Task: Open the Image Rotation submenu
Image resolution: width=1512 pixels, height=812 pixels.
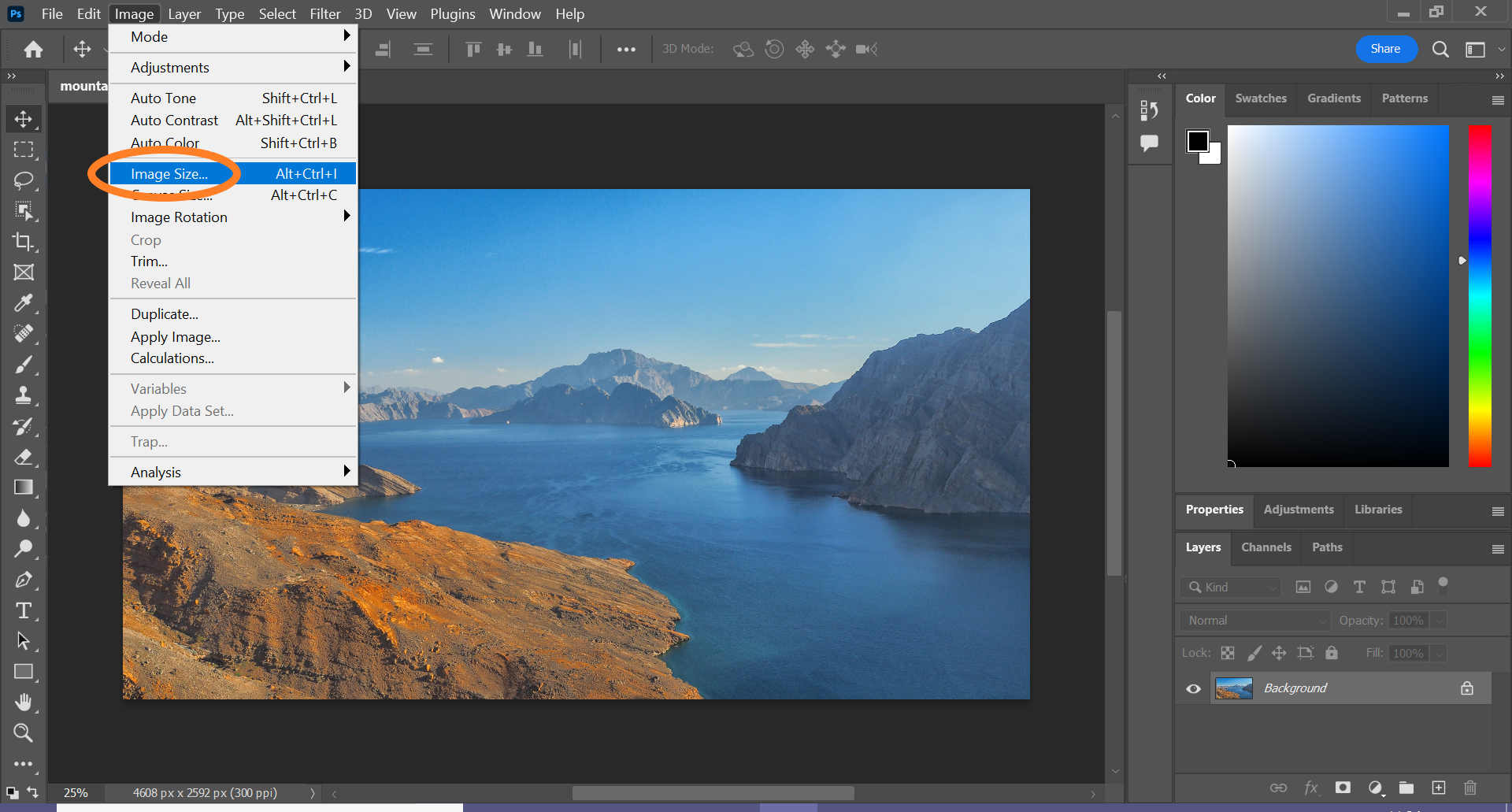Action: (x=233, y=217)
